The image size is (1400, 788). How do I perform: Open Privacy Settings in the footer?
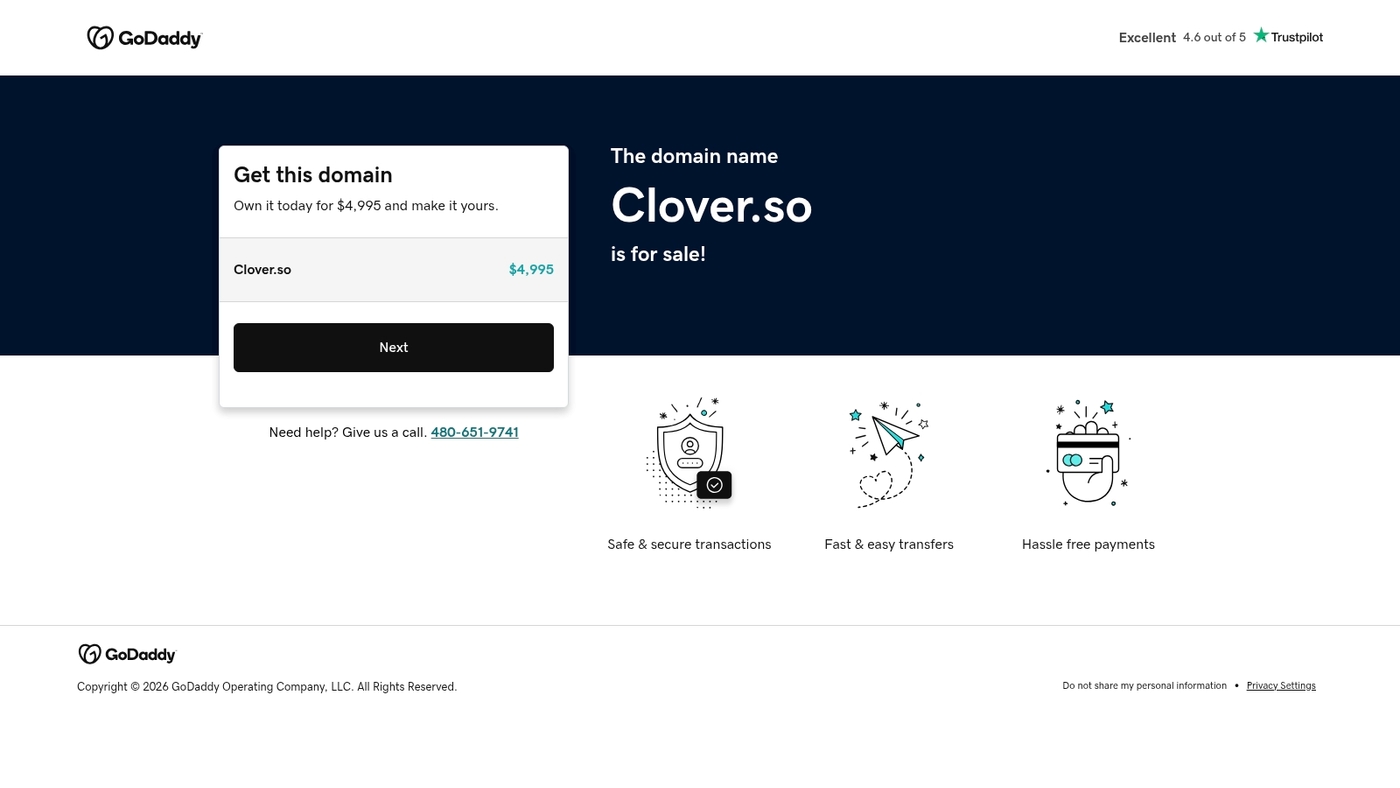pyautogui.click(x=1281, y=685)
